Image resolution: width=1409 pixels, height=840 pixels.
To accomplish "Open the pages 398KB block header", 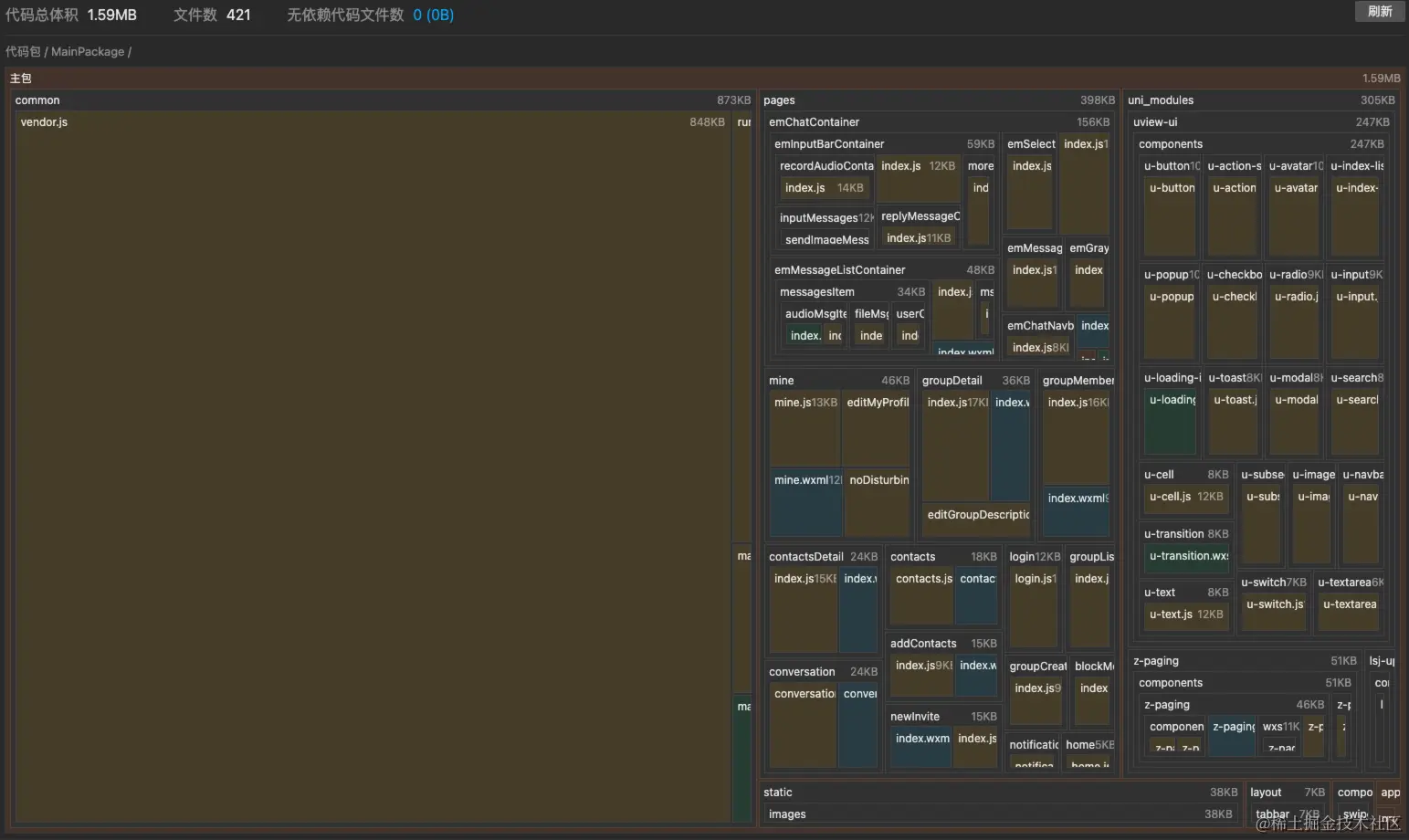I will pyautogui.click(x=939, y=100).
